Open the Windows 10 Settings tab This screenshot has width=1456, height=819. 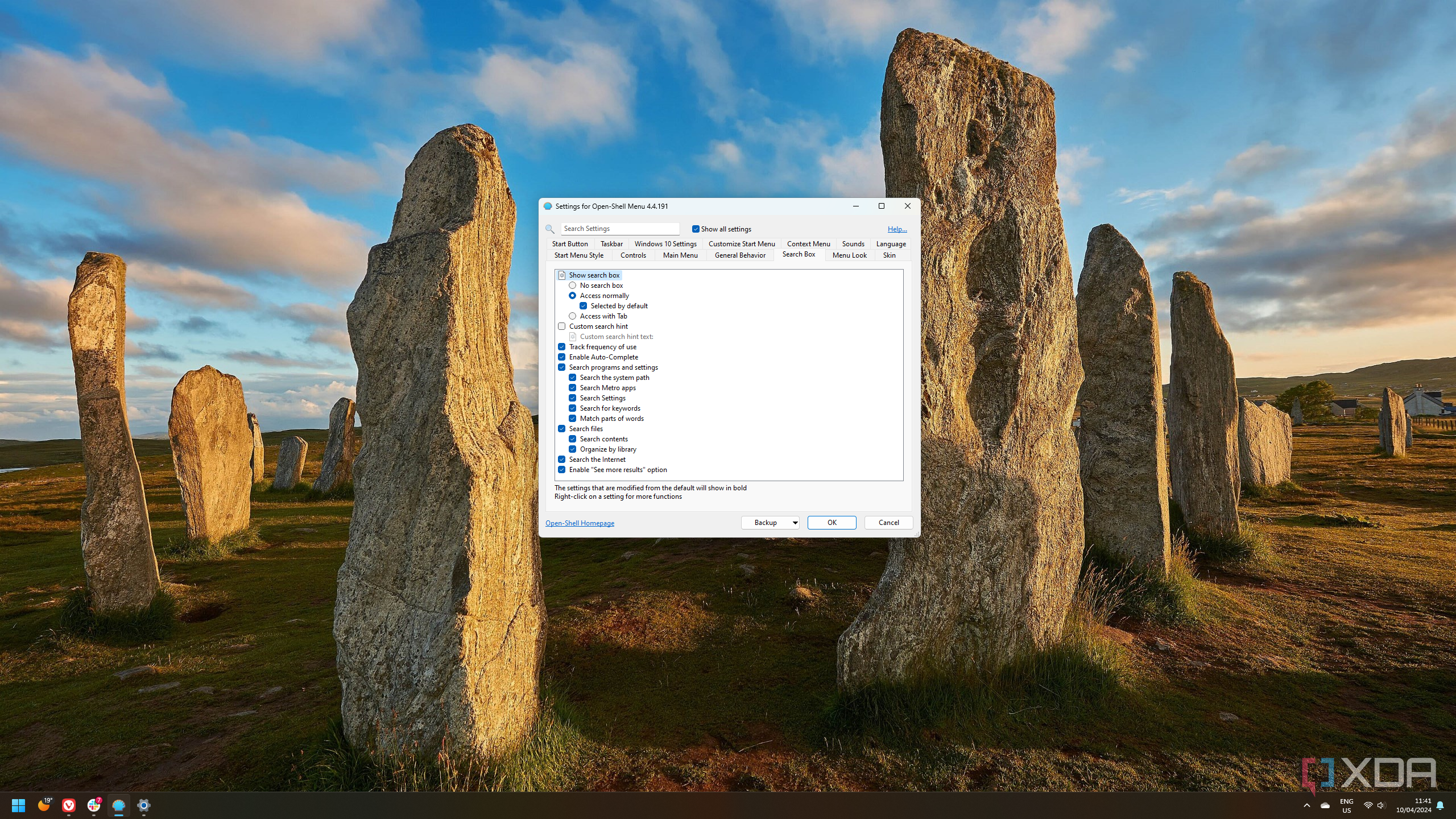pyautogui.click(x=665, y=244)
